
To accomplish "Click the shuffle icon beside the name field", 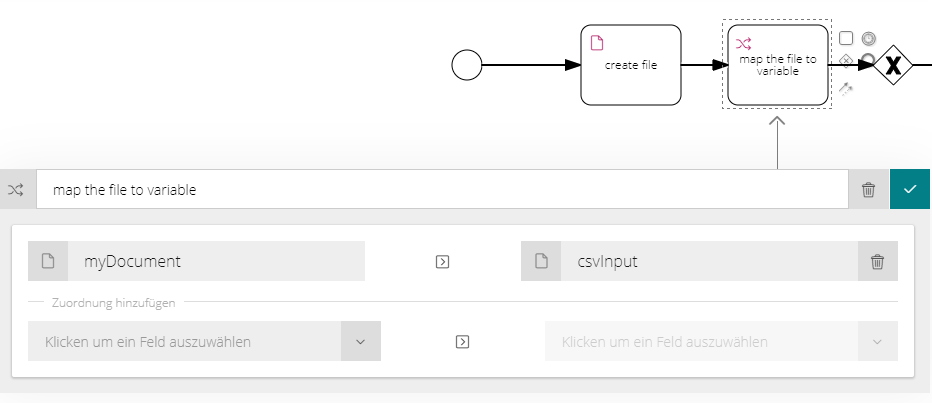I will pos(15,190).
